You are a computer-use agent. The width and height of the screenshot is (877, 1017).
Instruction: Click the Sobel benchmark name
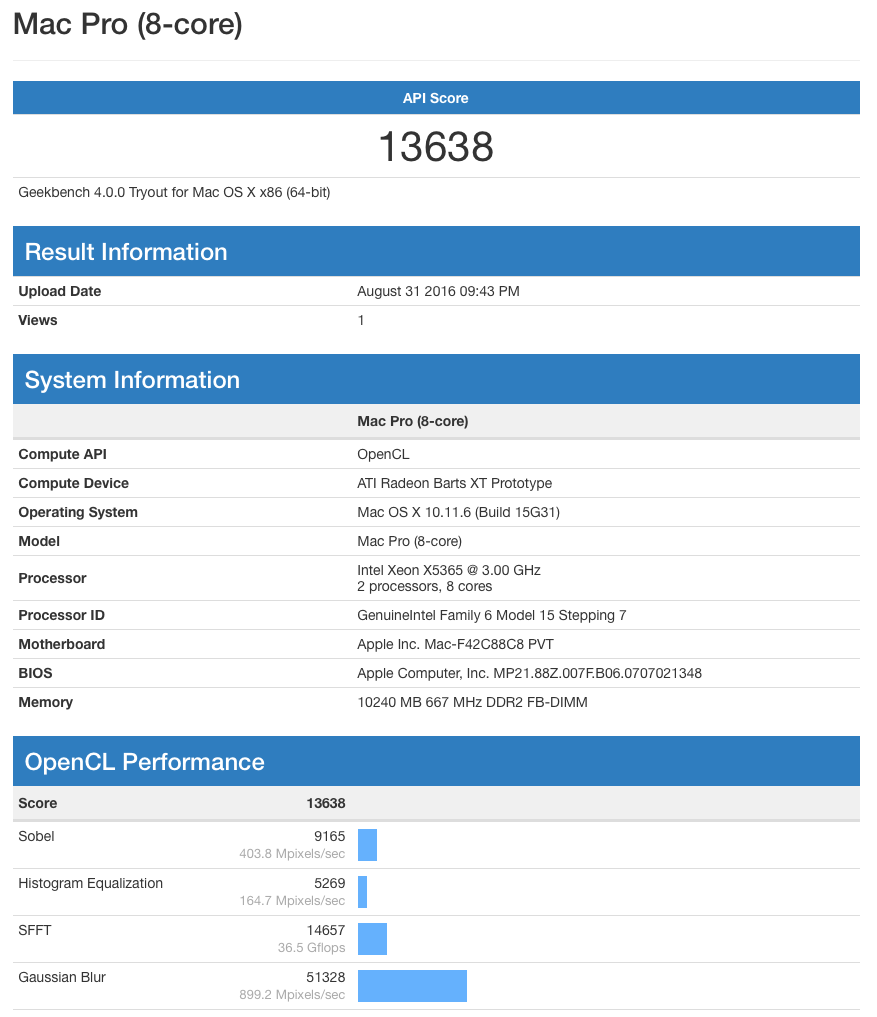coord(36,837)
